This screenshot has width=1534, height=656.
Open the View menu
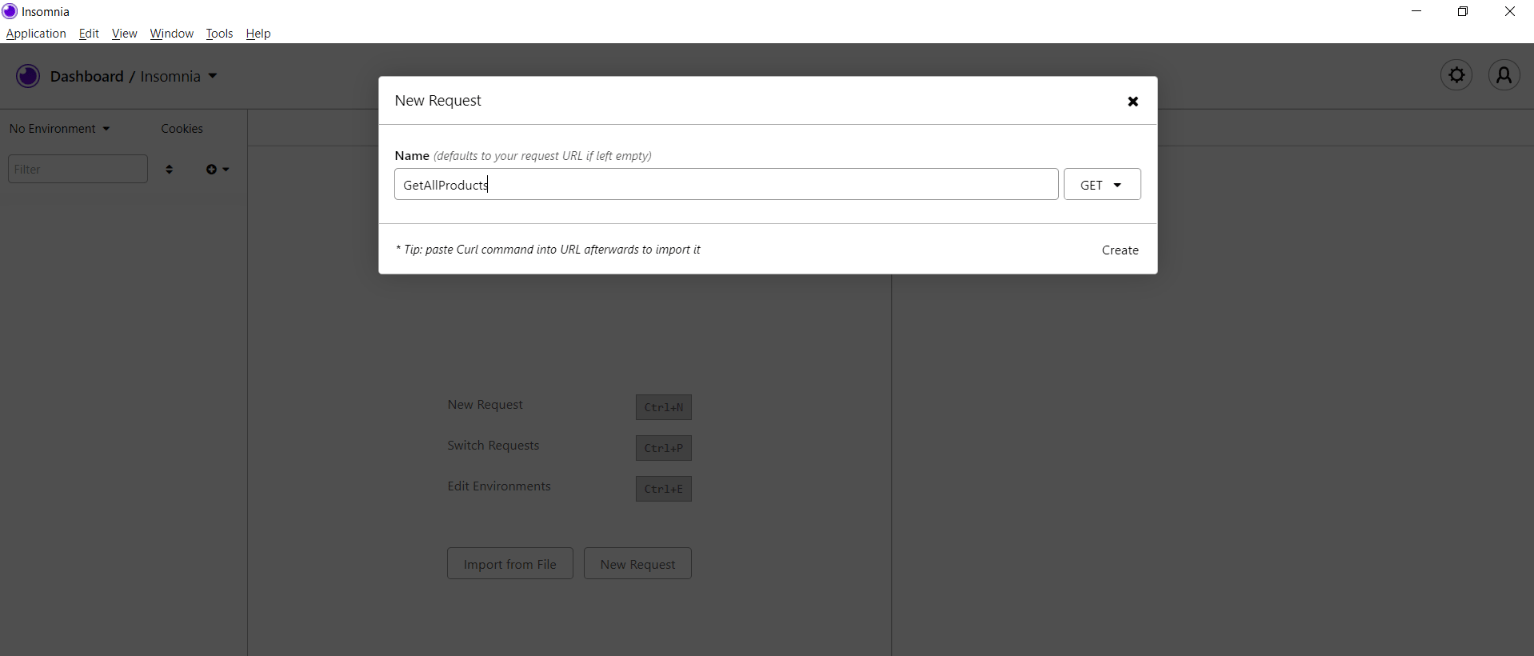pos(124,33)
